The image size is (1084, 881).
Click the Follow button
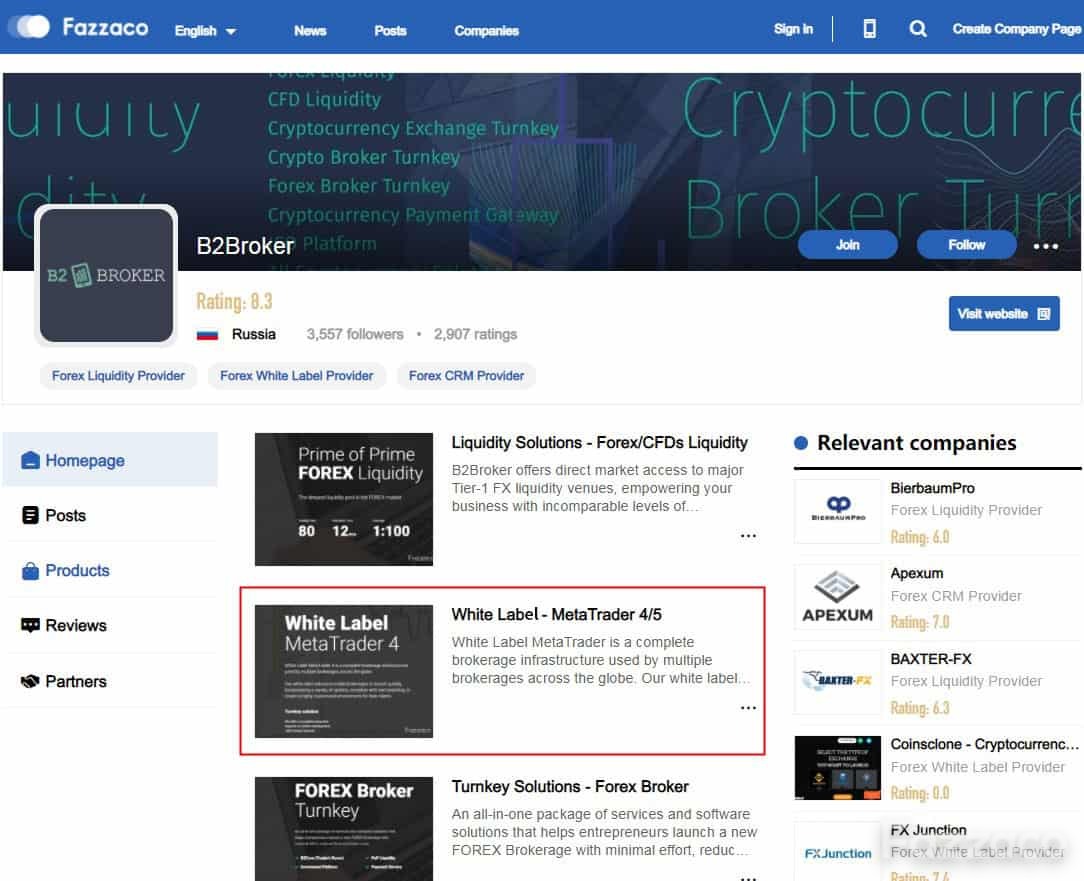(966, 245)
